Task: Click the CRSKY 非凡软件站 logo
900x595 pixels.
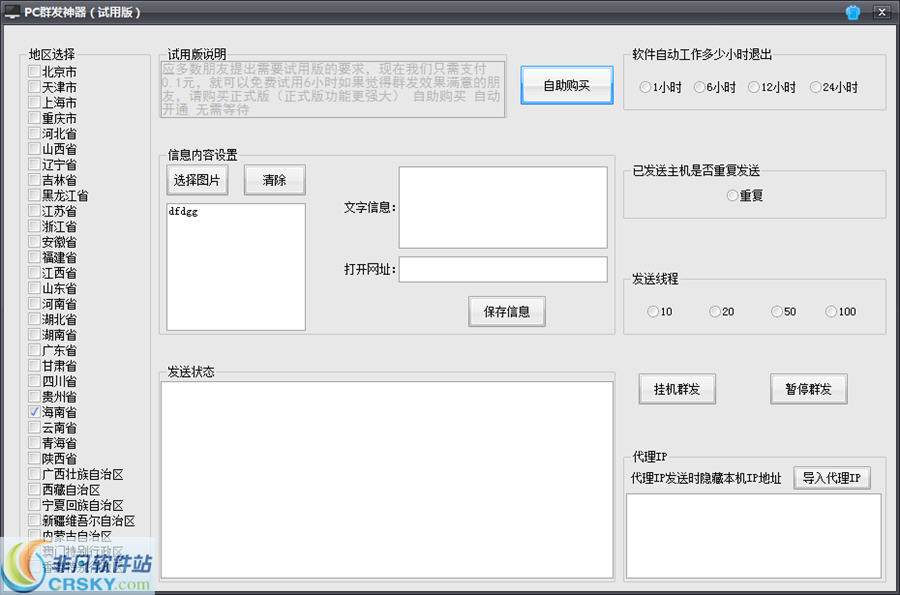Action: pyautogui.click(x=77, y=568)
